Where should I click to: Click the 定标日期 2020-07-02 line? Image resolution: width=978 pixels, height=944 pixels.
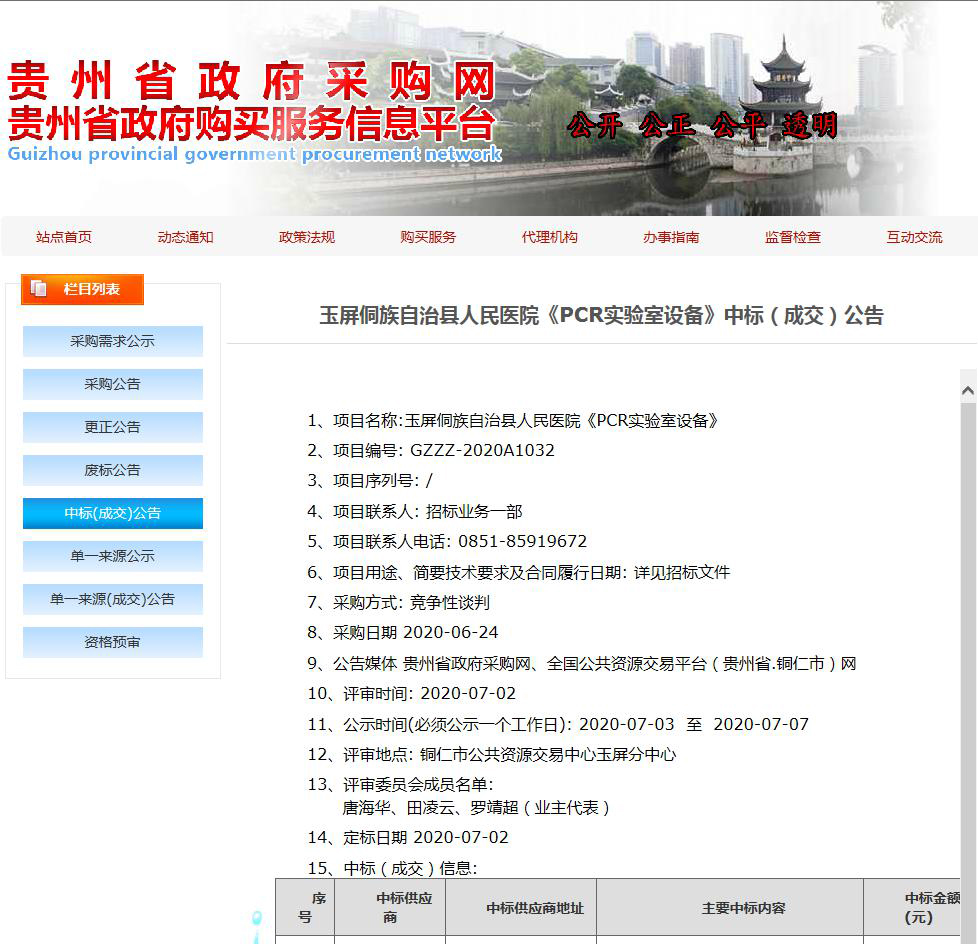pos(408,837)
